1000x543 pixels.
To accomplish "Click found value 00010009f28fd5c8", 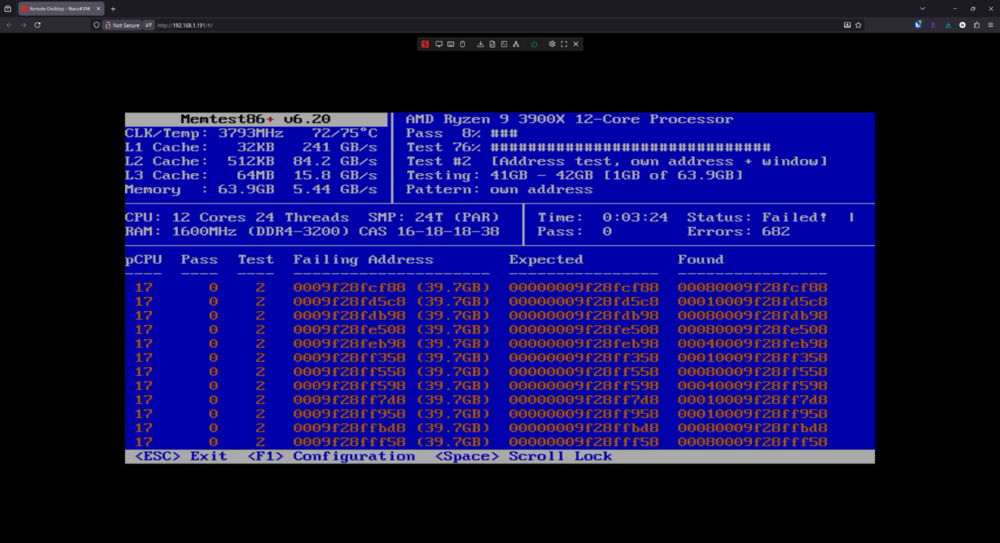I will click(x=753, y=302).
